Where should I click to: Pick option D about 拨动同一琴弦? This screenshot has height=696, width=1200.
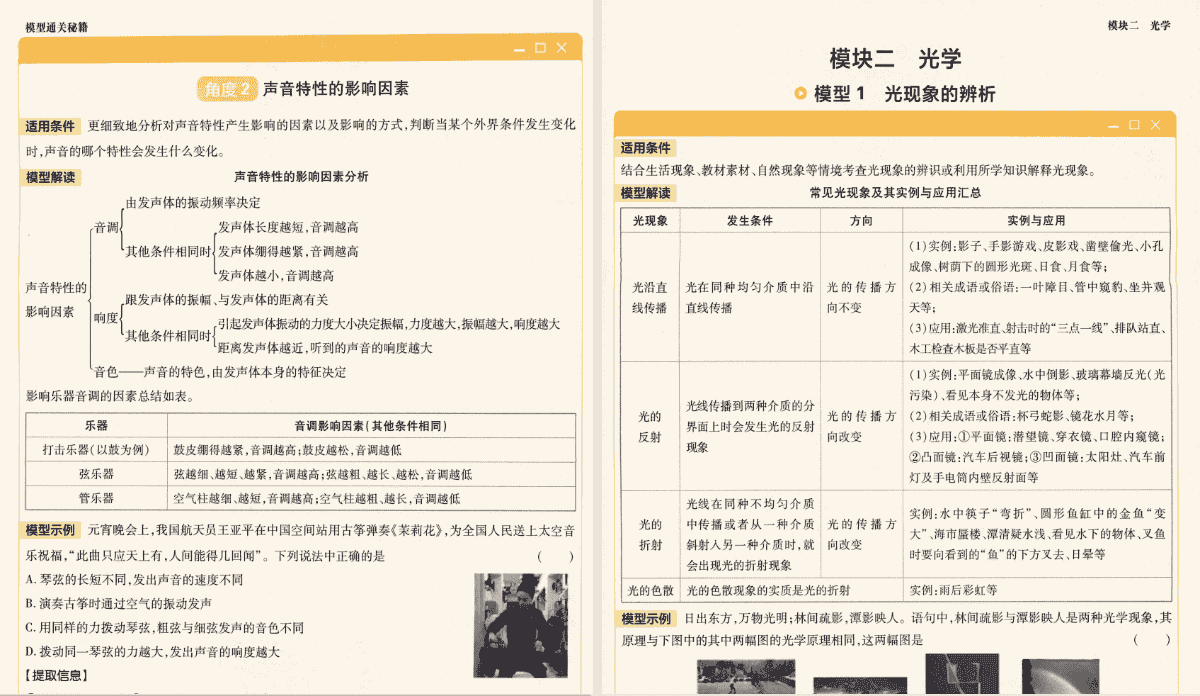[152, 652]
